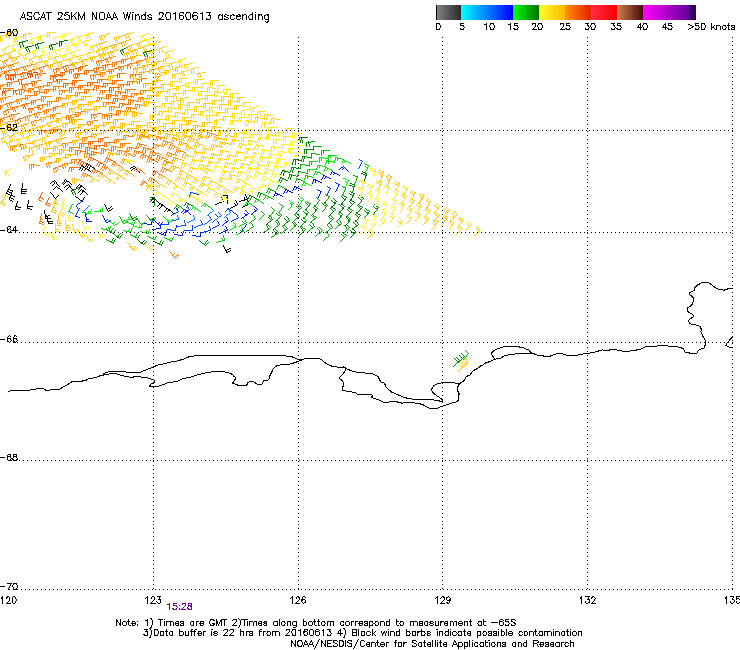Click the latitude label '-62'
The width and height of the screenshot is (740, 650).
click(x=9, y=127)
